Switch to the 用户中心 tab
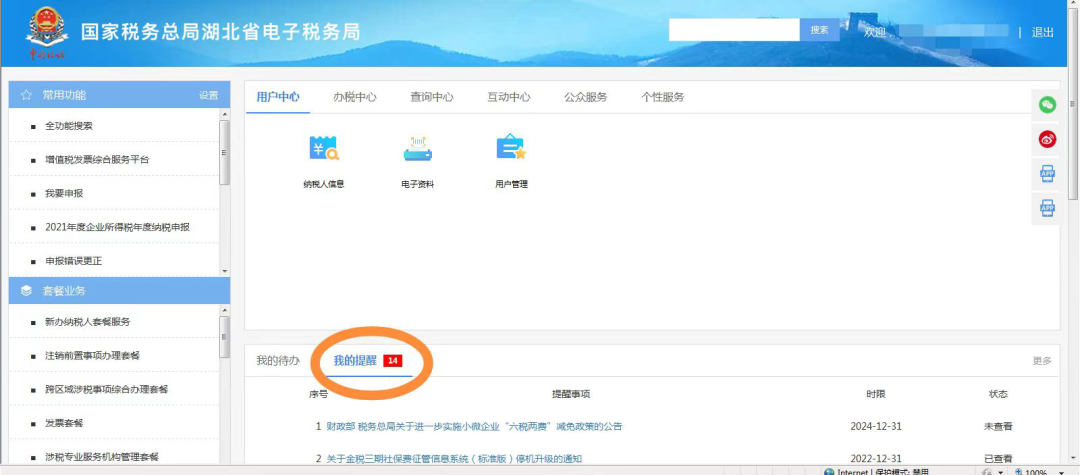The image size is (1080, 475). click(278, 97)
